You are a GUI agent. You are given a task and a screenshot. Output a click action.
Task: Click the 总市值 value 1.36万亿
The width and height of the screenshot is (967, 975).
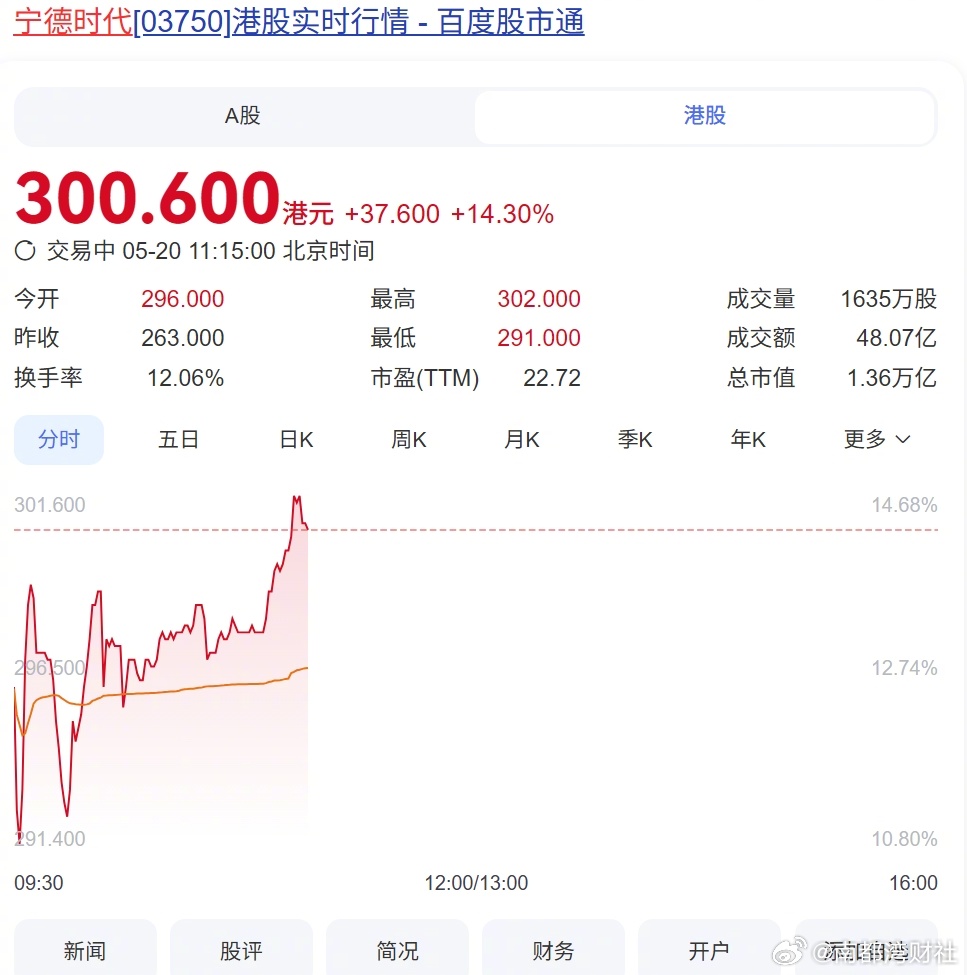point(892,378)
